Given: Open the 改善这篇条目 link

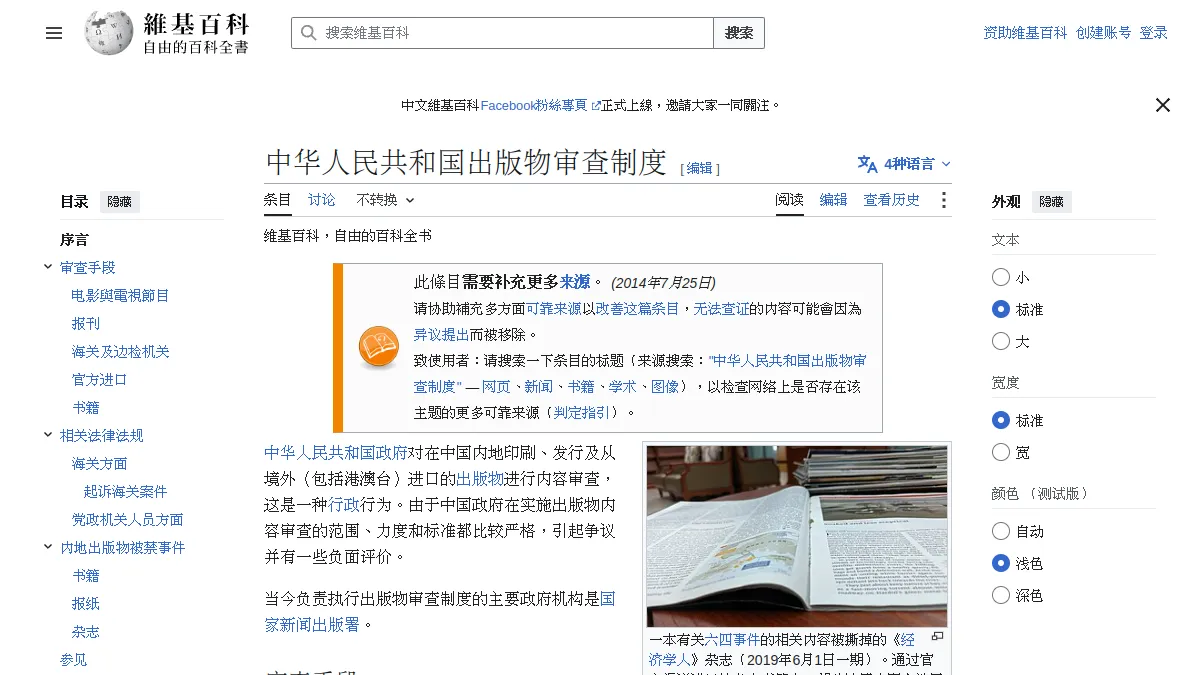Looking at the screenshot, I should (637, 309).
